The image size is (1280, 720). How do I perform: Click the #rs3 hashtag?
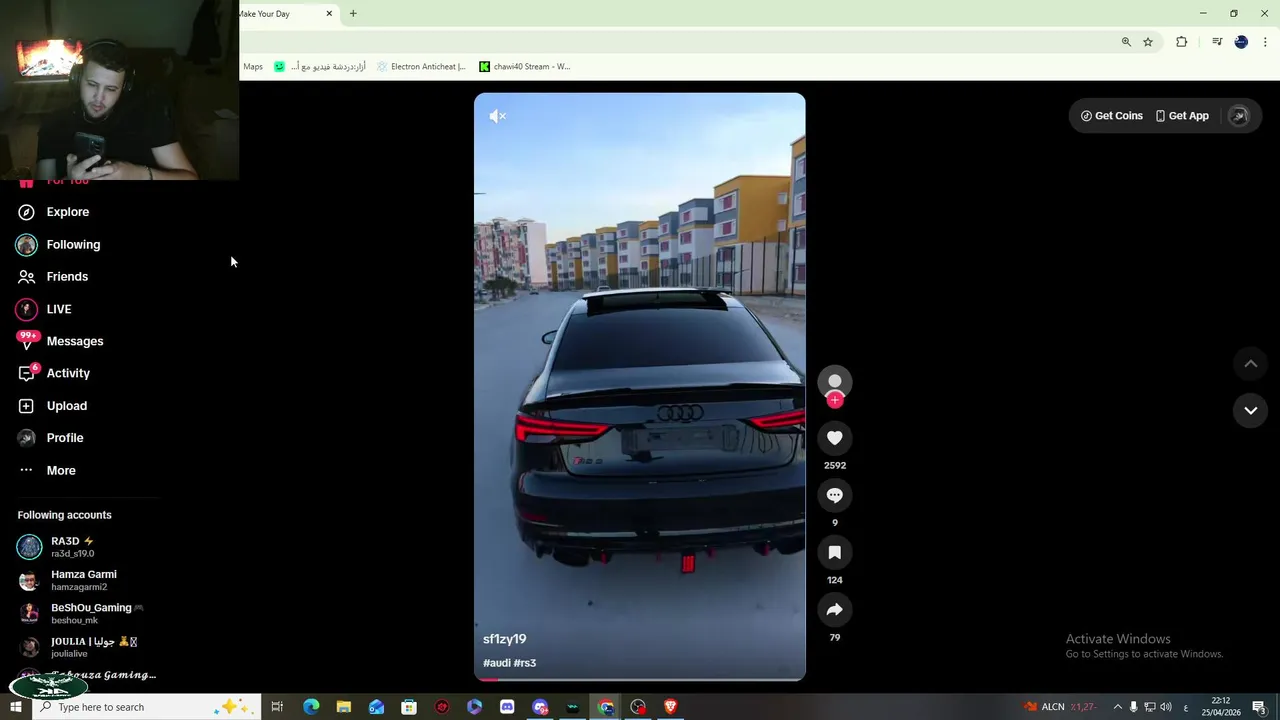pos(525,663)
